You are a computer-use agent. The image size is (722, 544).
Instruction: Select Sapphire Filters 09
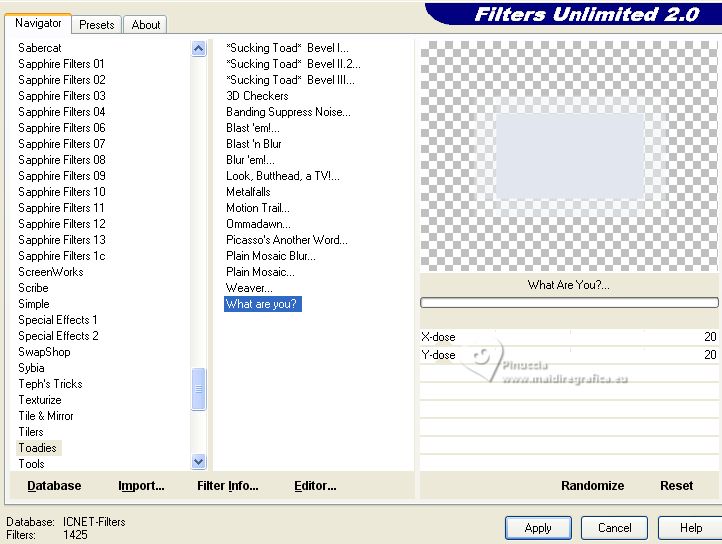(62, 176)
